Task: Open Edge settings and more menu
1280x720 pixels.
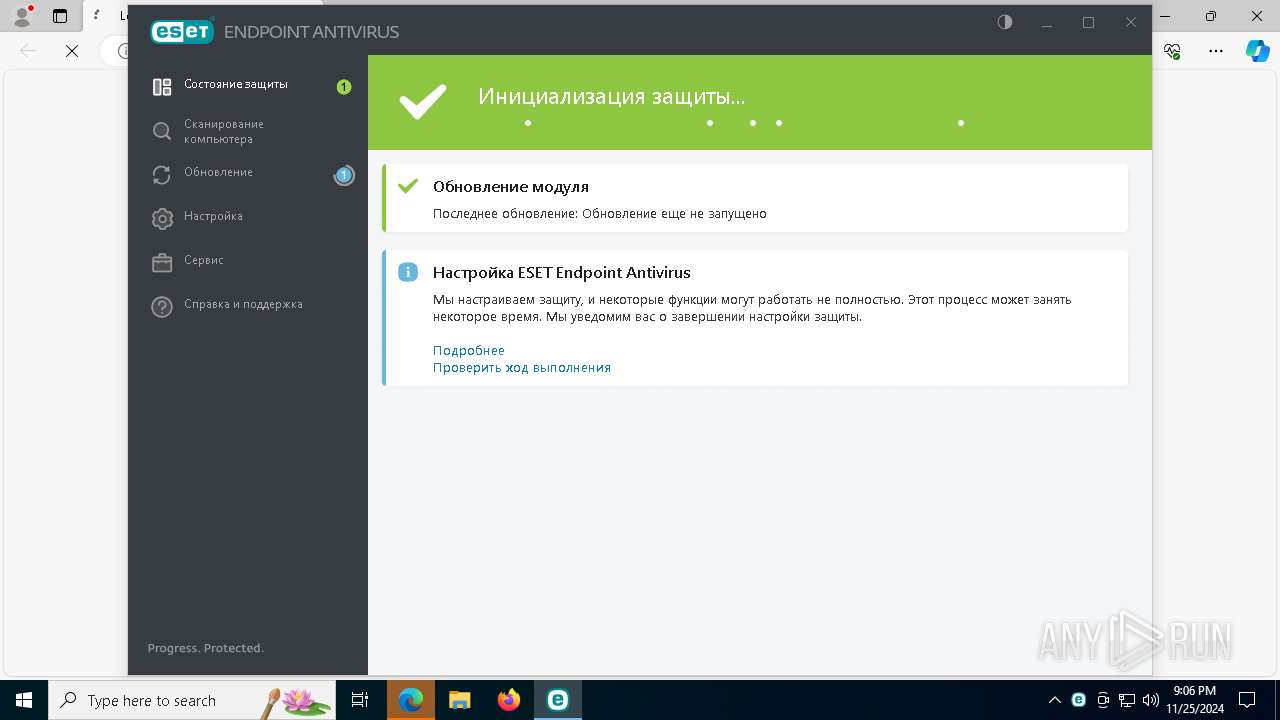Action: click(x=1216, y=51)
